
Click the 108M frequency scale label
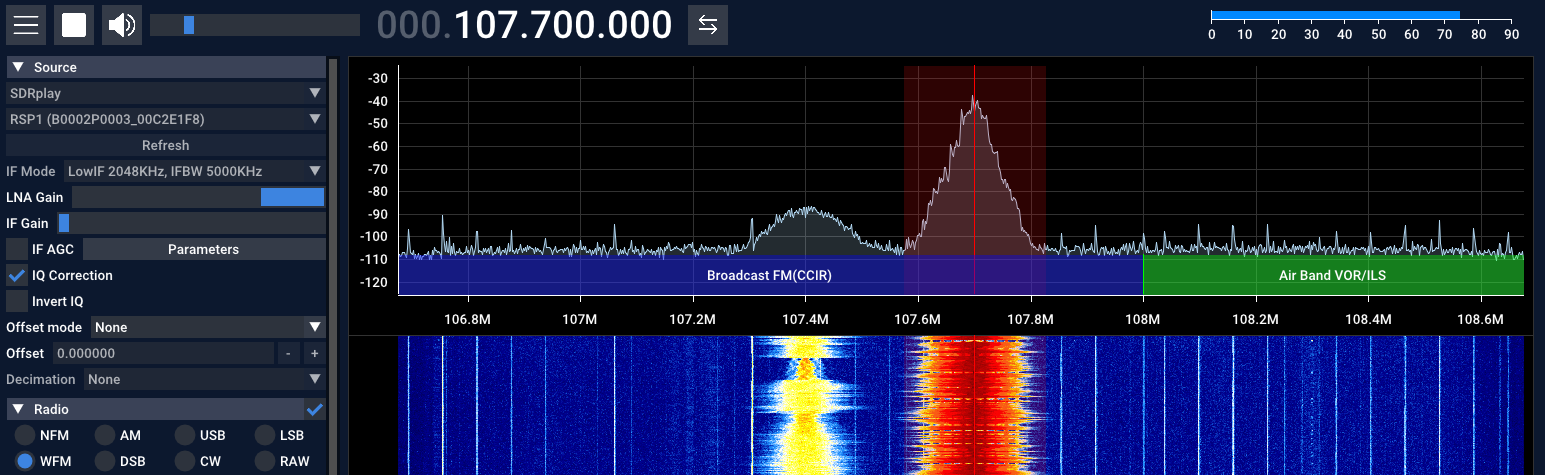[x=1143, y=319]
